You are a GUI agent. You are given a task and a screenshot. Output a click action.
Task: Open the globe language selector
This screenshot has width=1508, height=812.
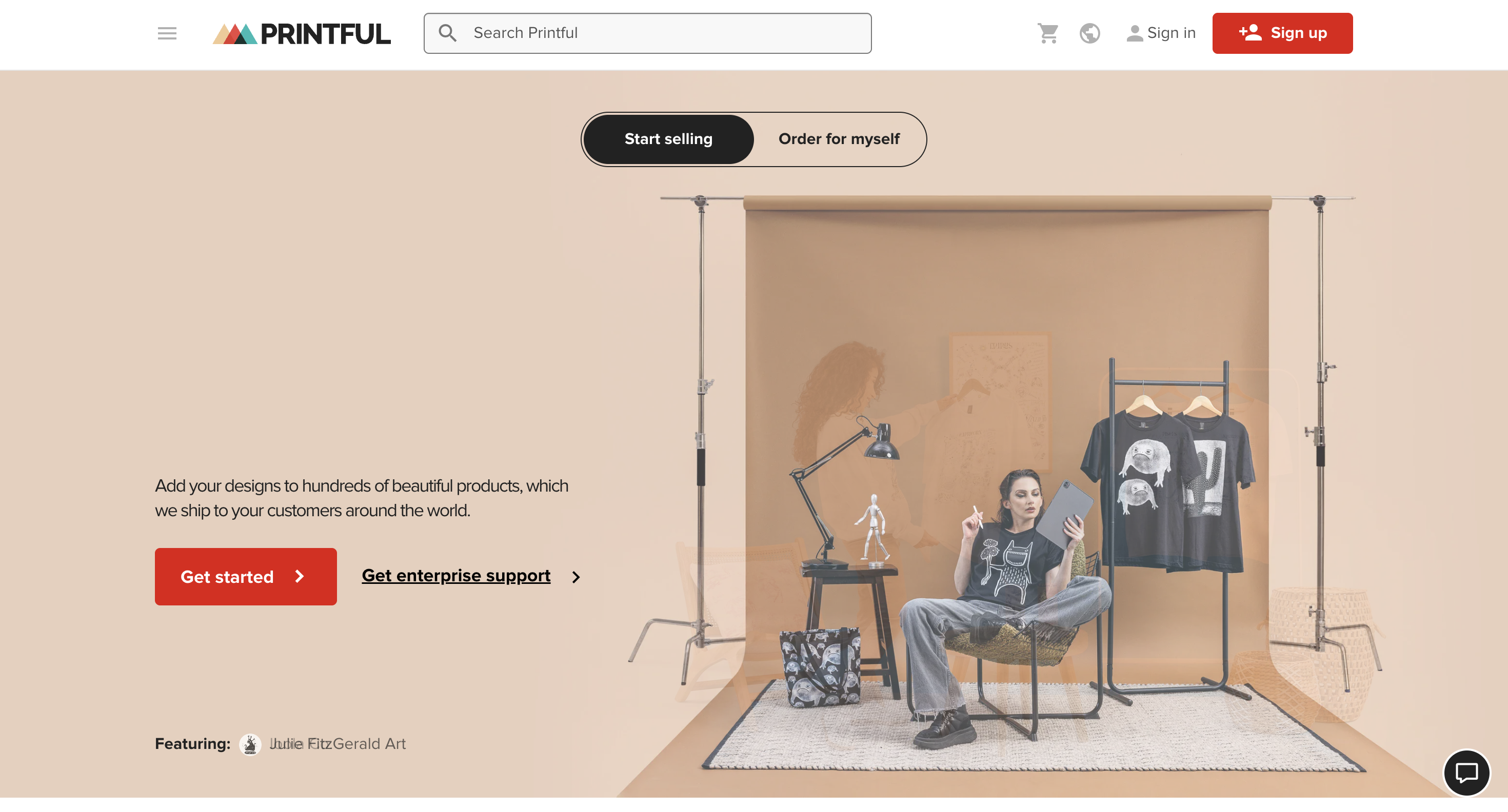point(1089,33)
